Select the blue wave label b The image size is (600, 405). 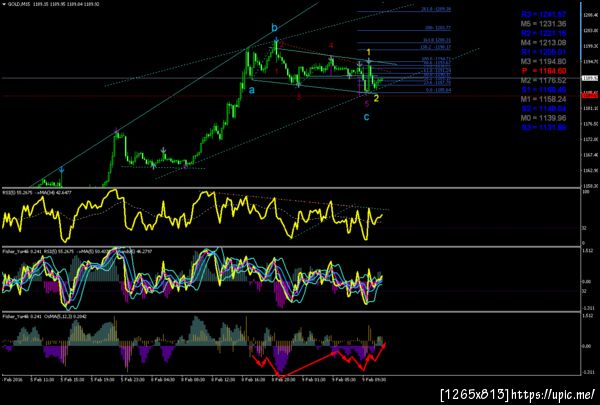pos(275,28)
